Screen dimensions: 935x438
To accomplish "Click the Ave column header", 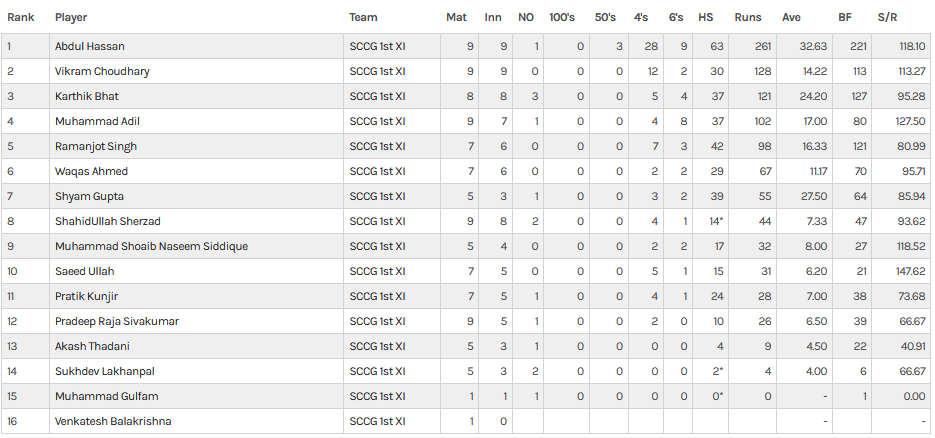I will tap(791, 17).
